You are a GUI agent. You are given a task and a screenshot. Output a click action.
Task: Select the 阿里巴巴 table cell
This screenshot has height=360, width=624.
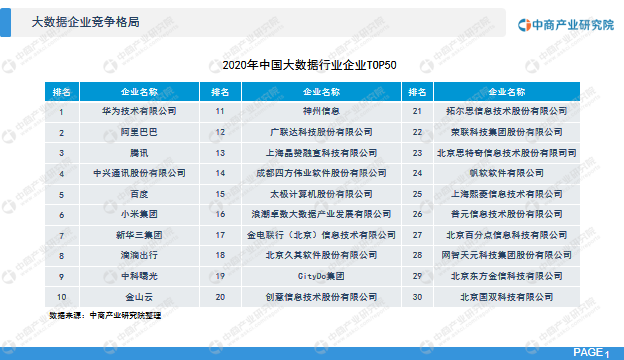[139, 132]
